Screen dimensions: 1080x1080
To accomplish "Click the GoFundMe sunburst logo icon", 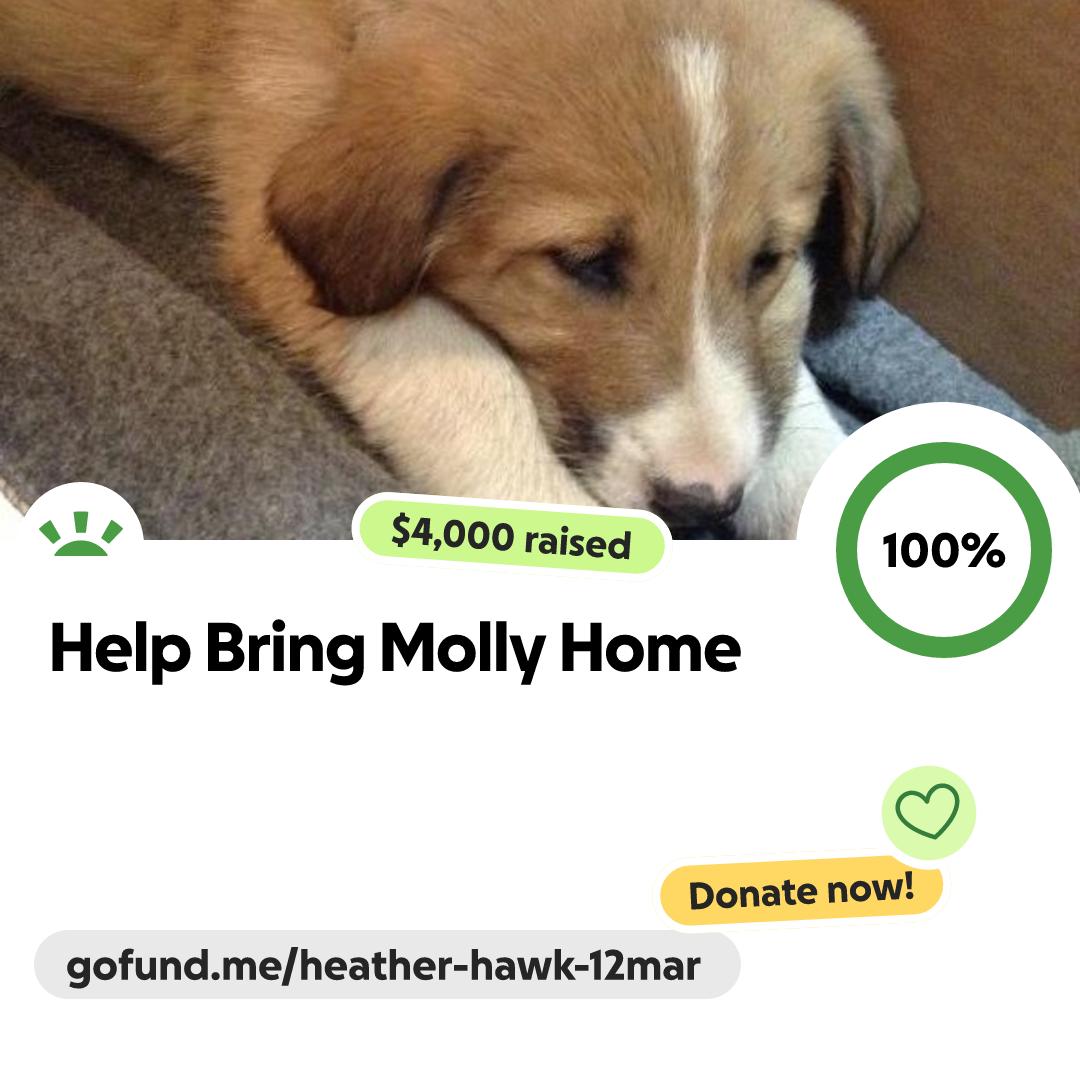I will coord(81,534).
